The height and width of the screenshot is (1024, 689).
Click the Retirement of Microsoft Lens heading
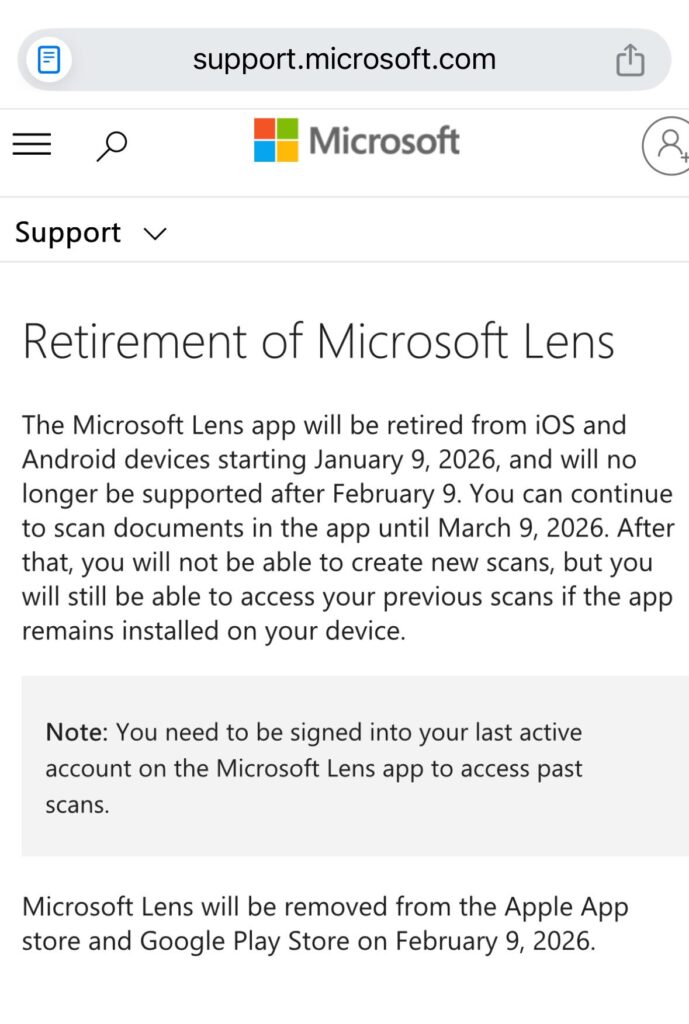(318, 342)
